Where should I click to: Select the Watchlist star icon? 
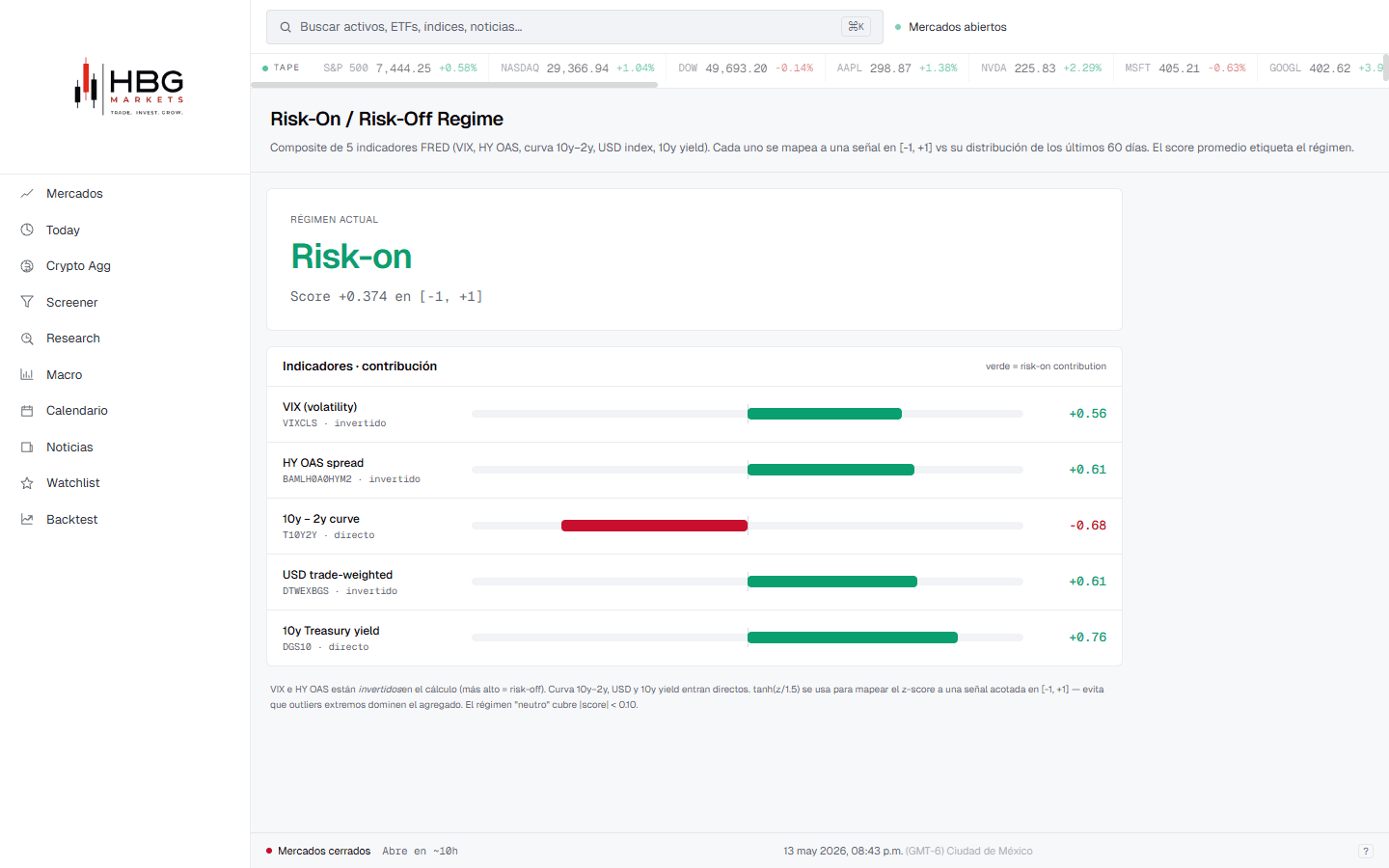click(x=27, y=483)
